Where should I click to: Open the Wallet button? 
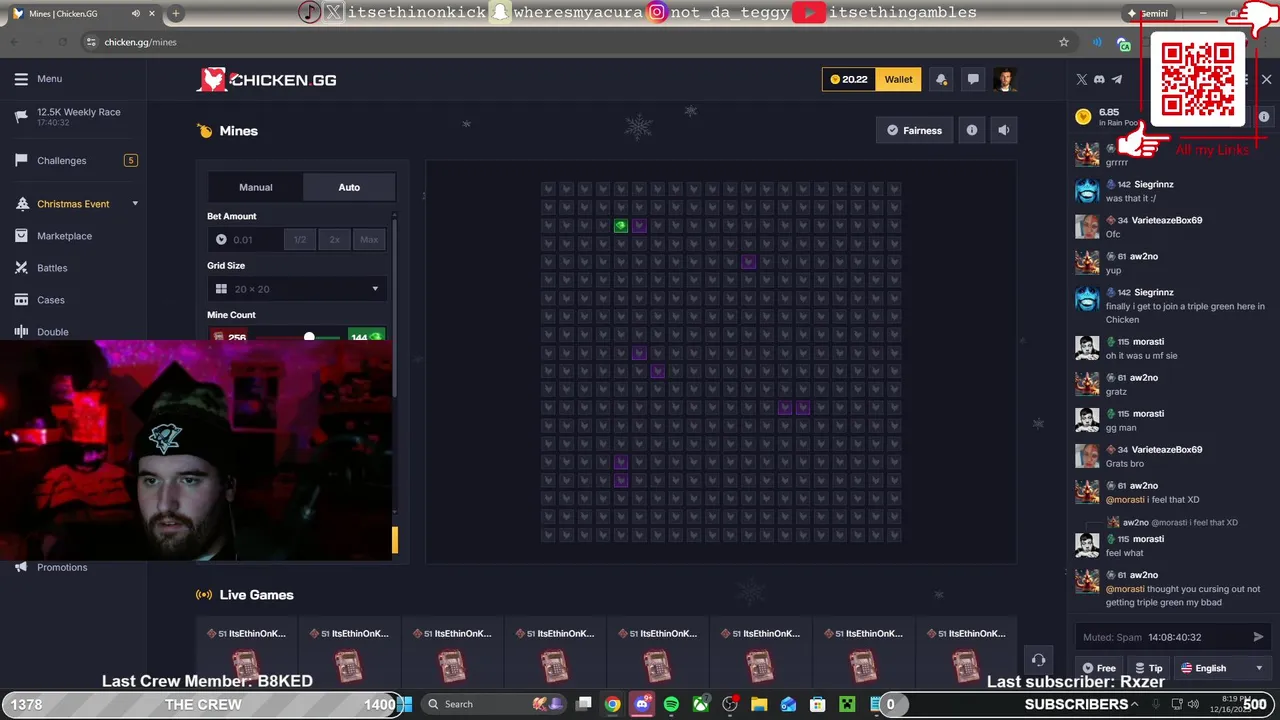pyautogui.click(x=898, y=80)
